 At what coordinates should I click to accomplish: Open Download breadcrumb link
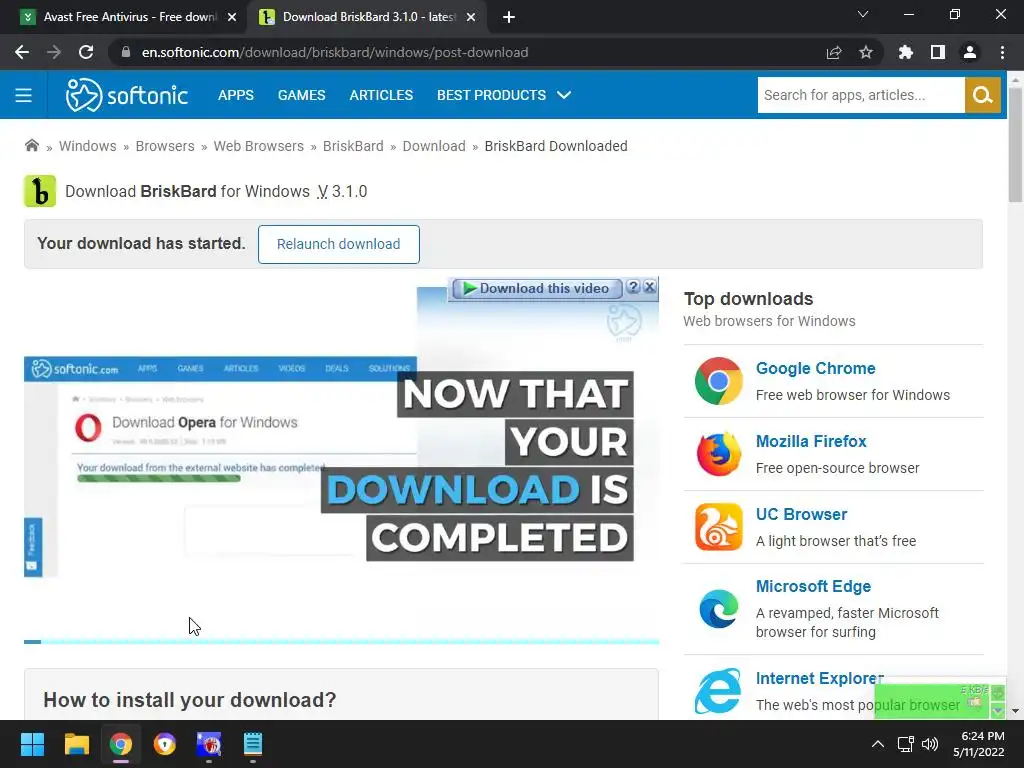tap(434, 146)
